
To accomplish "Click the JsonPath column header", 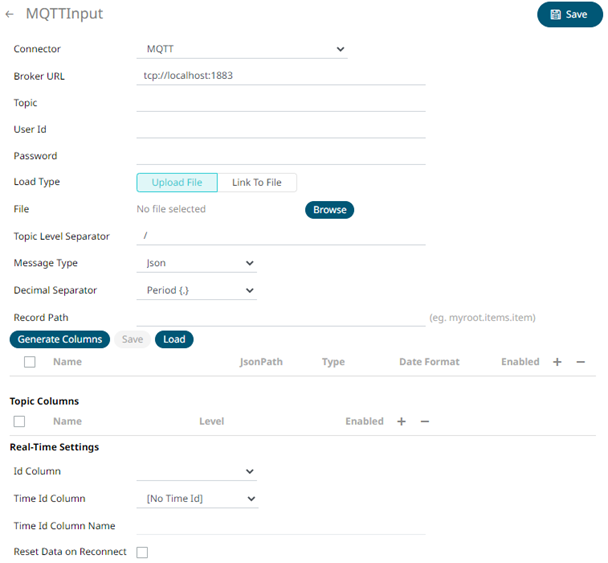I will pyautogui.click(x=261, y=362).
